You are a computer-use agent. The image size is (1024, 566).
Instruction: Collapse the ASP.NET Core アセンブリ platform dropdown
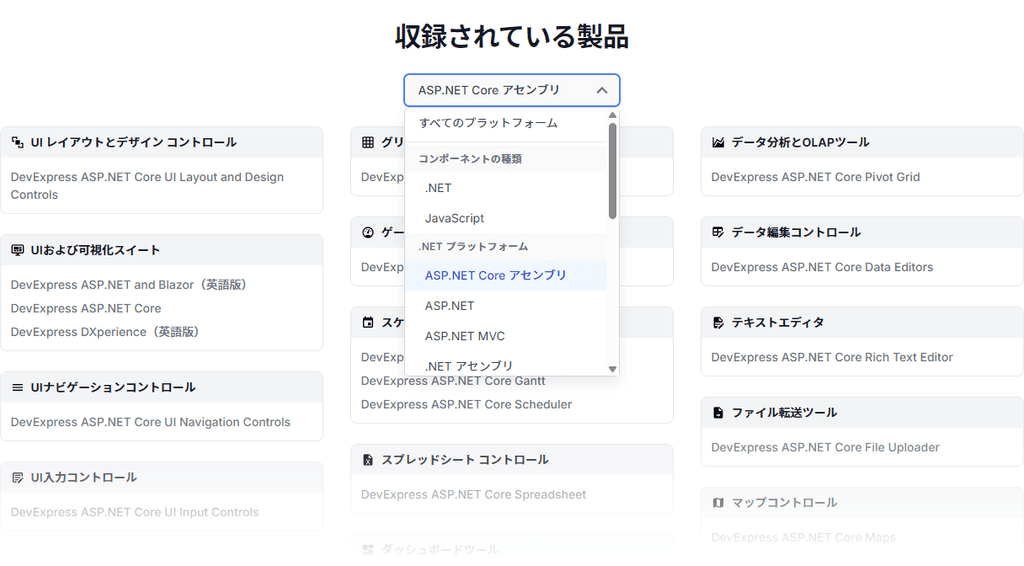tap(511, 90)
